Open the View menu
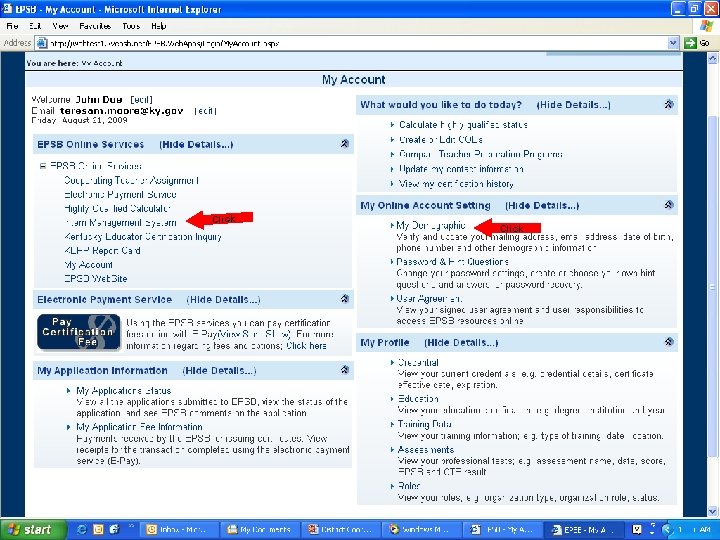The image size is (720, 540). point(60,26)
